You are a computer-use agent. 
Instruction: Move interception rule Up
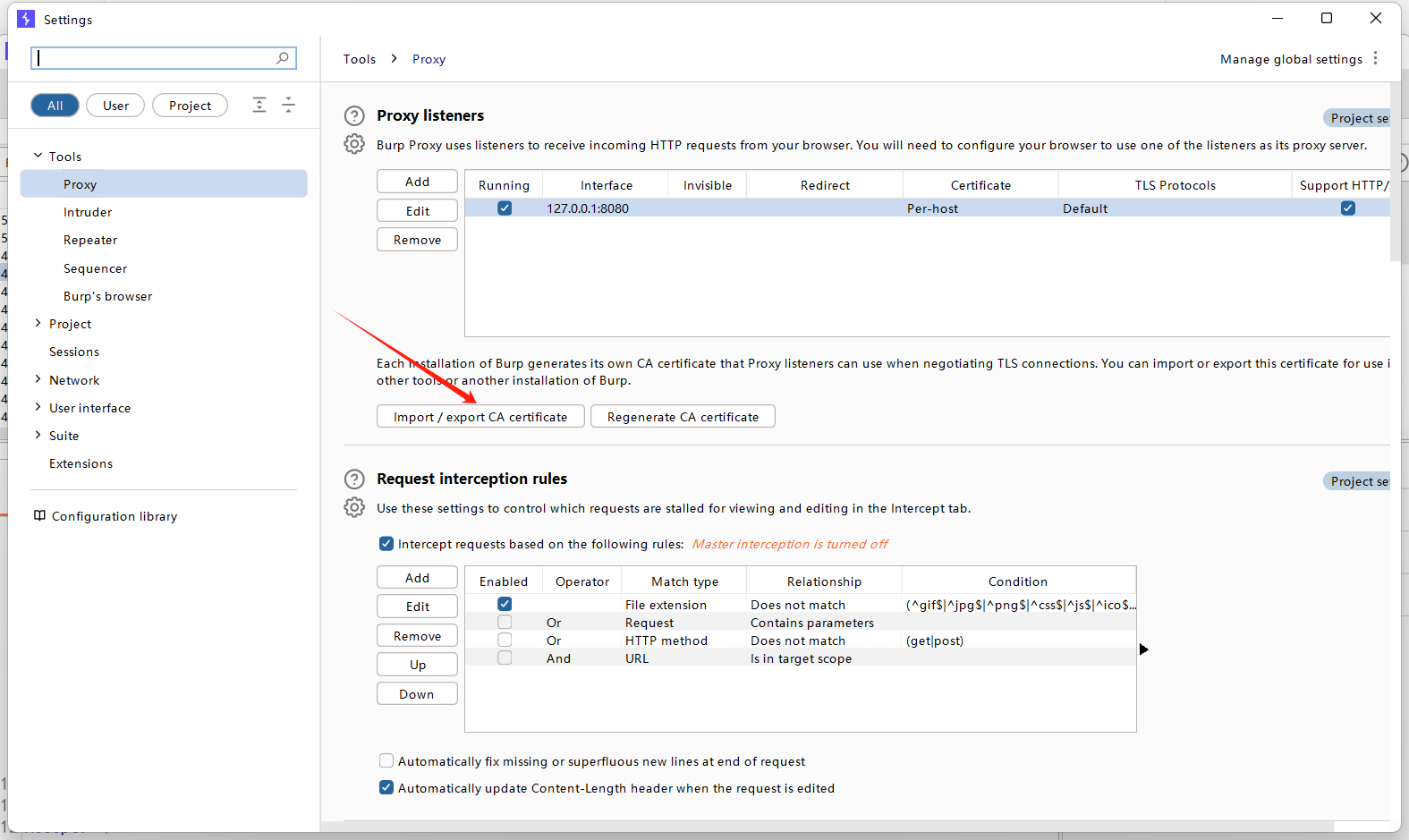click(x=417, y=665)
